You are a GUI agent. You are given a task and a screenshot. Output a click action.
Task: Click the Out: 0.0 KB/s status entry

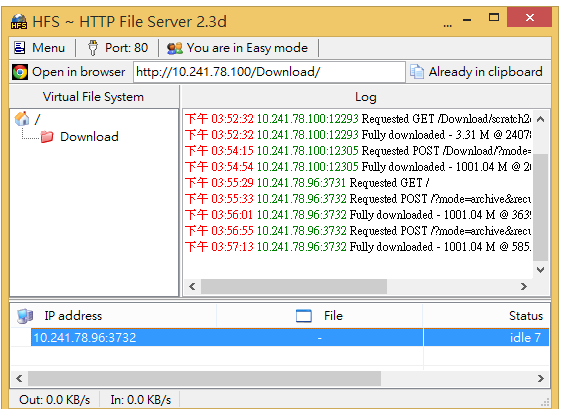(54, 400)
